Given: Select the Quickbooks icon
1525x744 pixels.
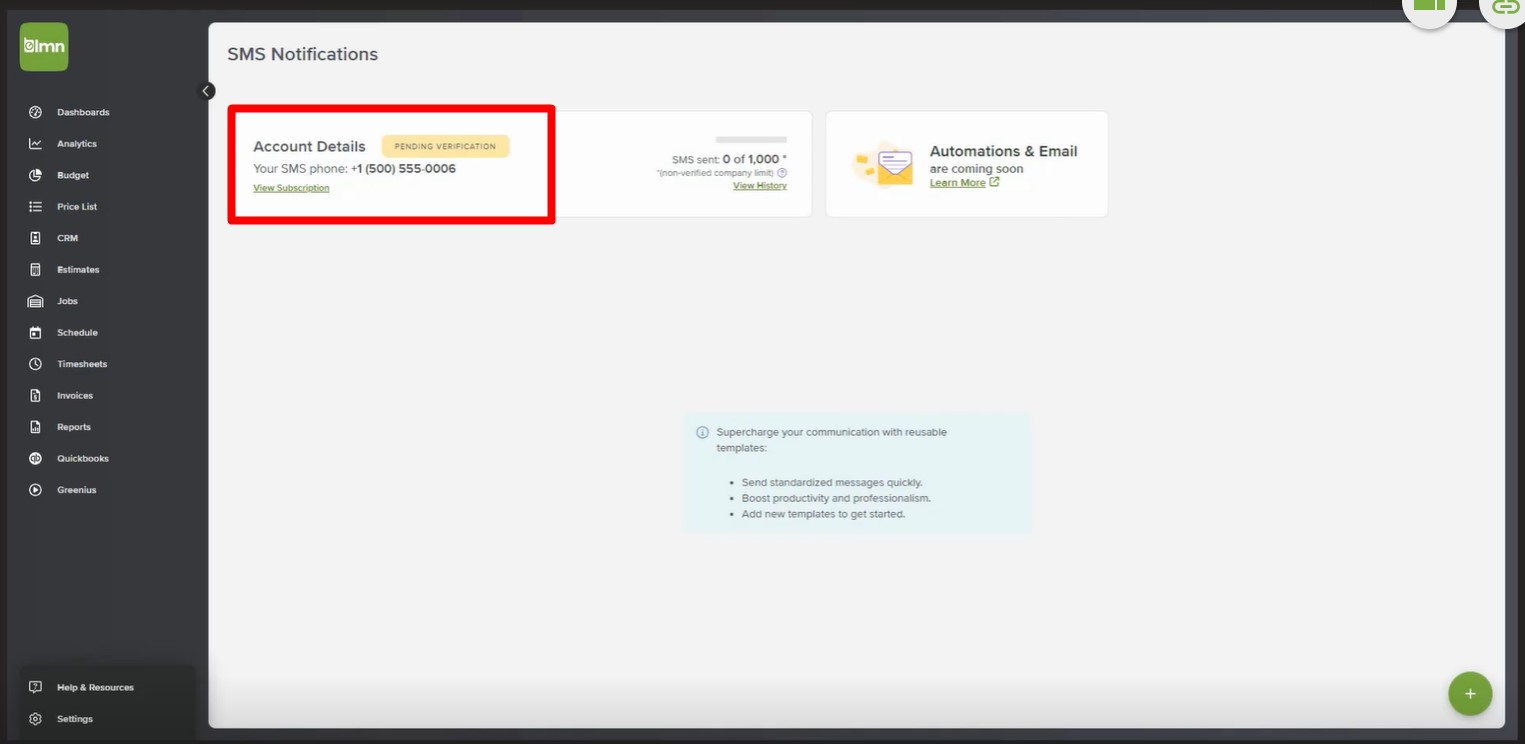Looking at the screenshot, I should click(x=35, y=459).
